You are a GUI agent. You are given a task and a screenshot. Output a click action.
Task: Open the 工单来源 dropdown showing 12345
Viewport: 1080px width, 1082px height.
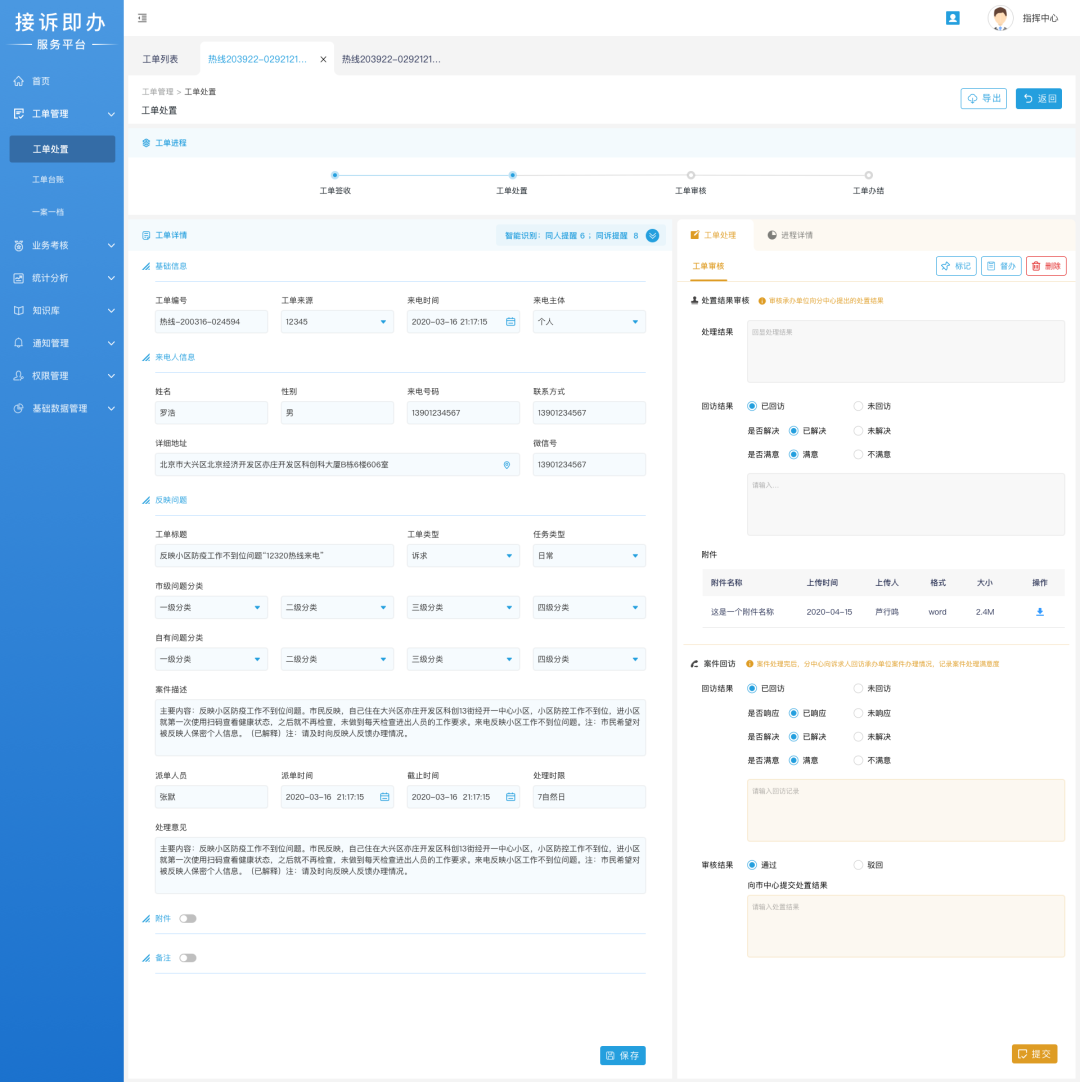coord(337,322)
